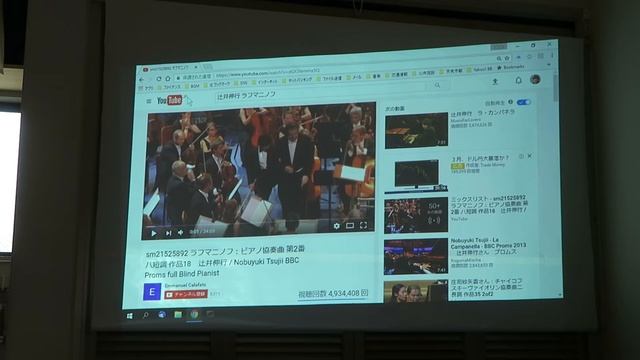The height and width of the screenshot is (360, 640).
Task: Open the BBC Proms 2013 video thumbnail
Action: click(x=416, y=256)
